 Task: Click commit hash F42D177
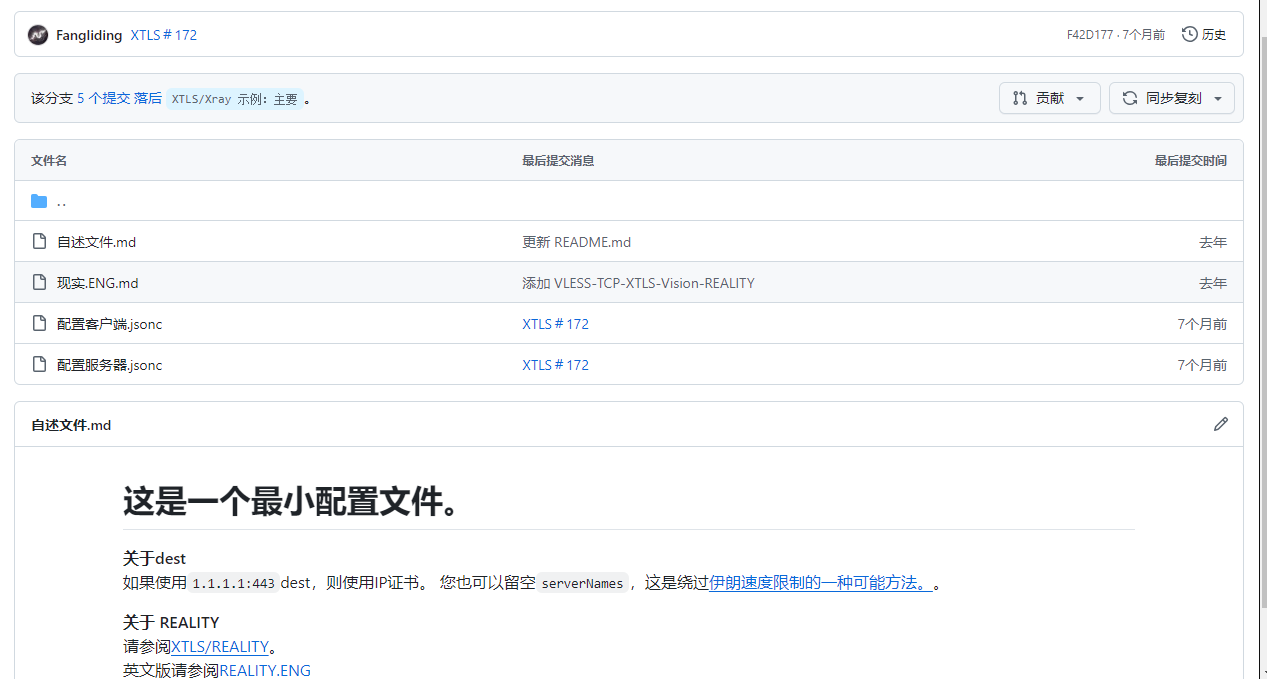pos(1089,35)
